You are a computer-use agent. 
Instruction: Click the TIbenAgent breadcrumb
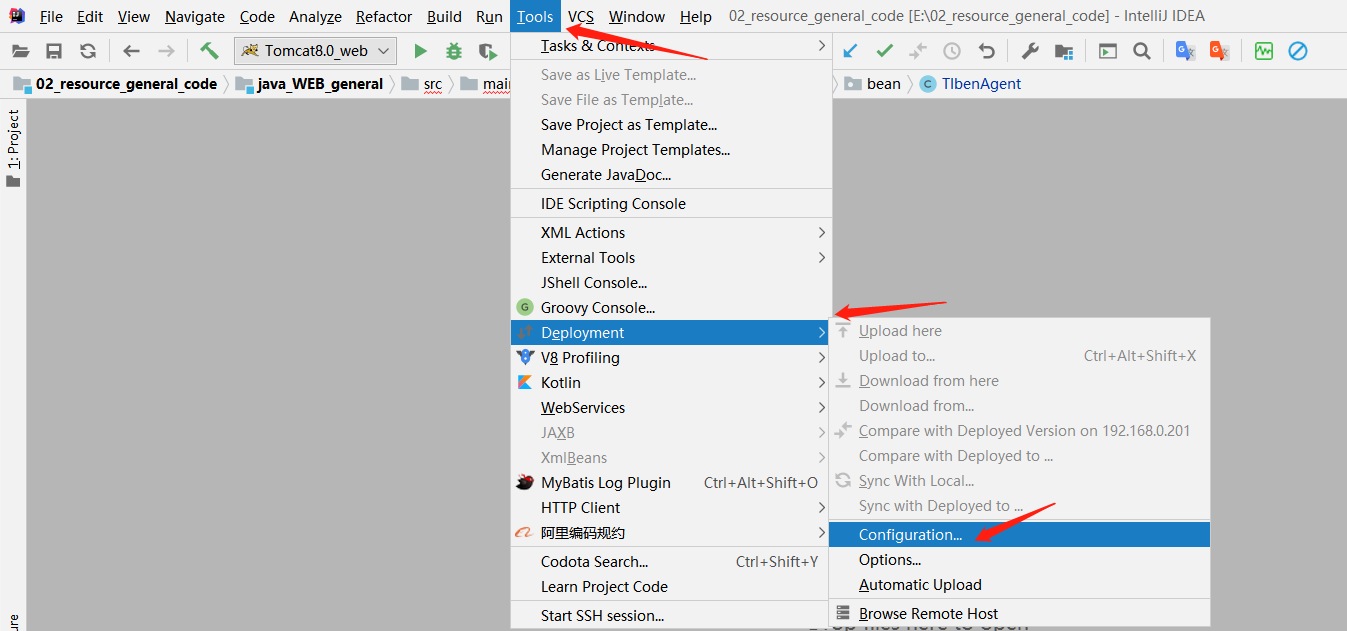coord(971,84)
